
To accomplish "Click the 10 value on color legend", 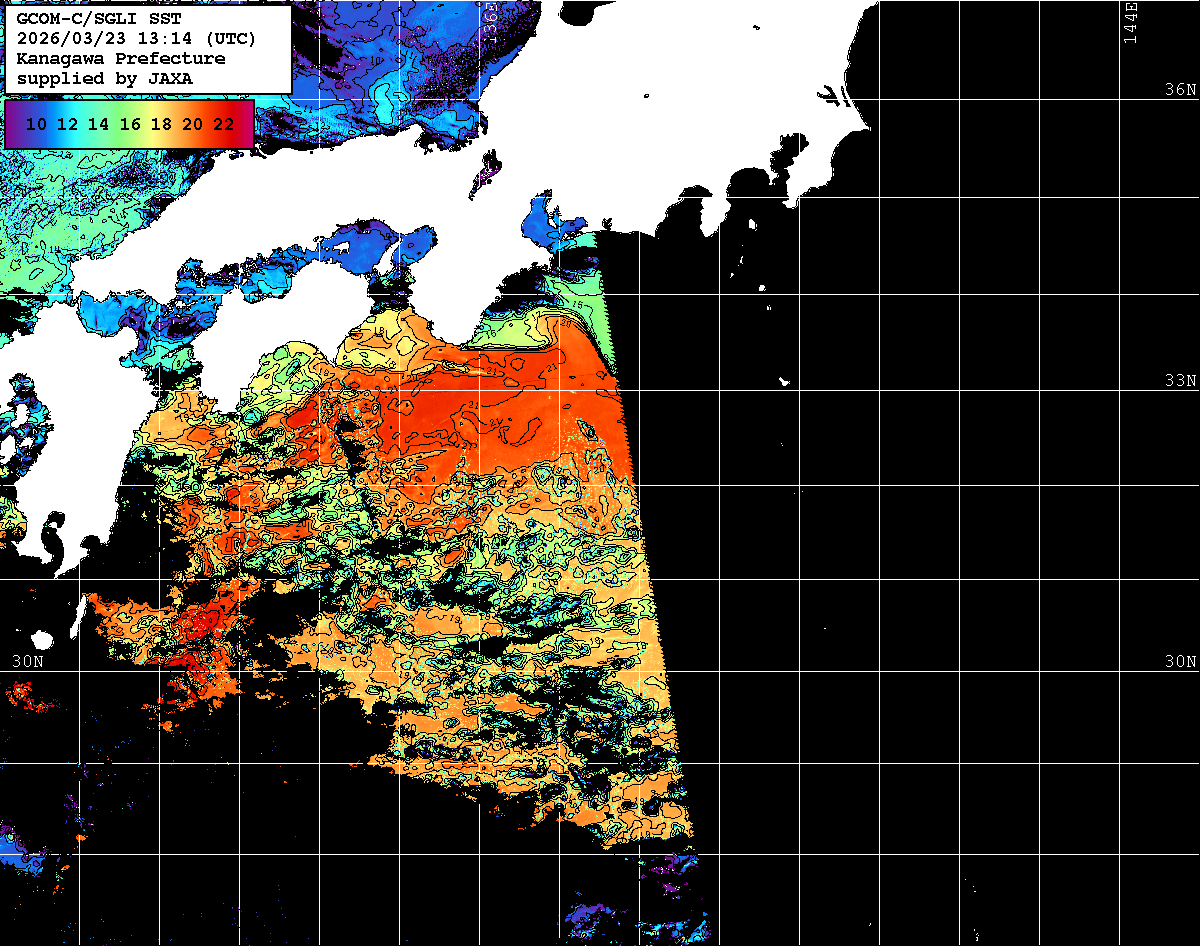I will pos(36,124).
